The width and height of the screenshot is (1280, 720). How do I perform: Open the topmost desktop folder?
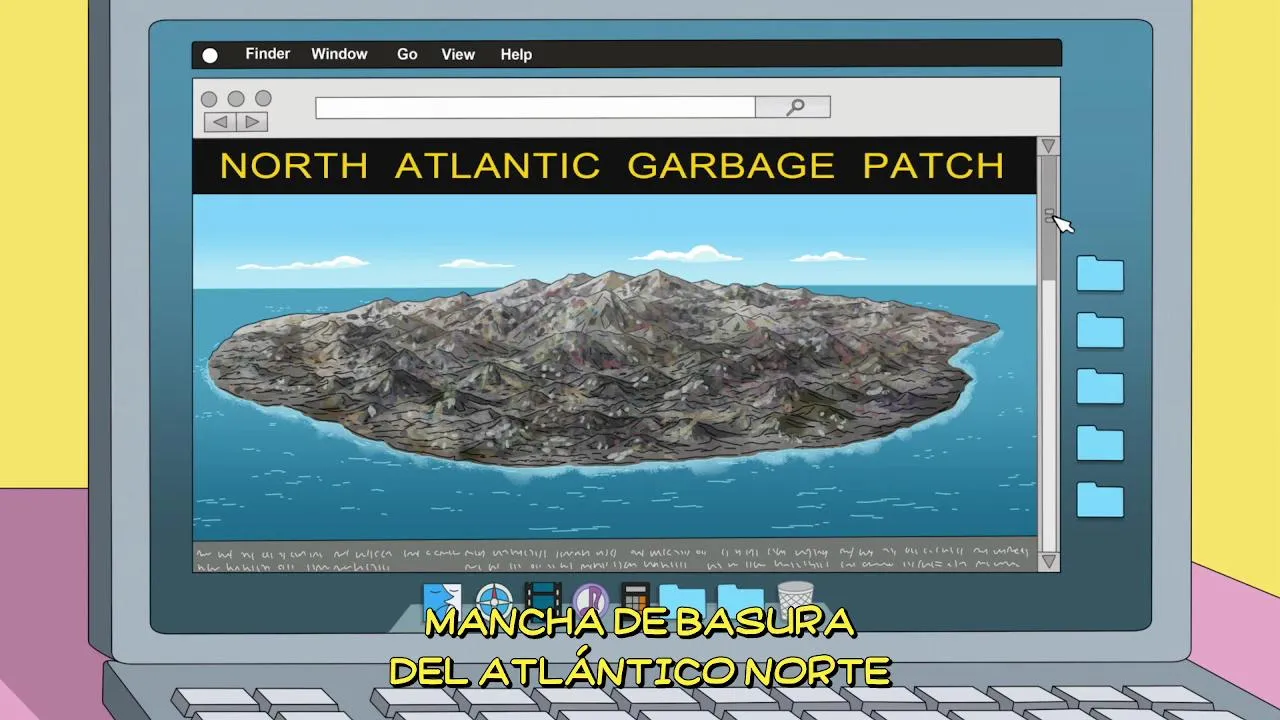pos(1100,273)
